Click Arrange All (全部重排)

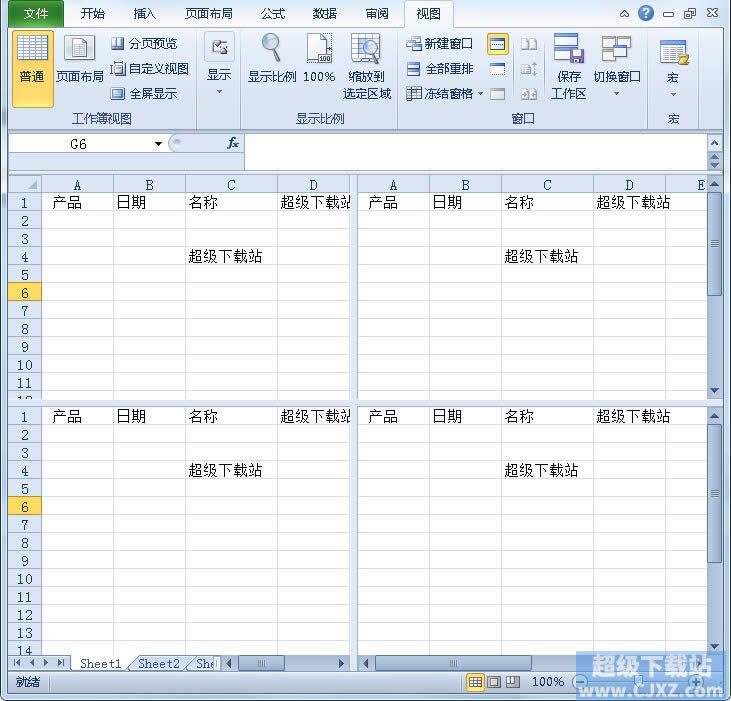click(x=439, y=69)
